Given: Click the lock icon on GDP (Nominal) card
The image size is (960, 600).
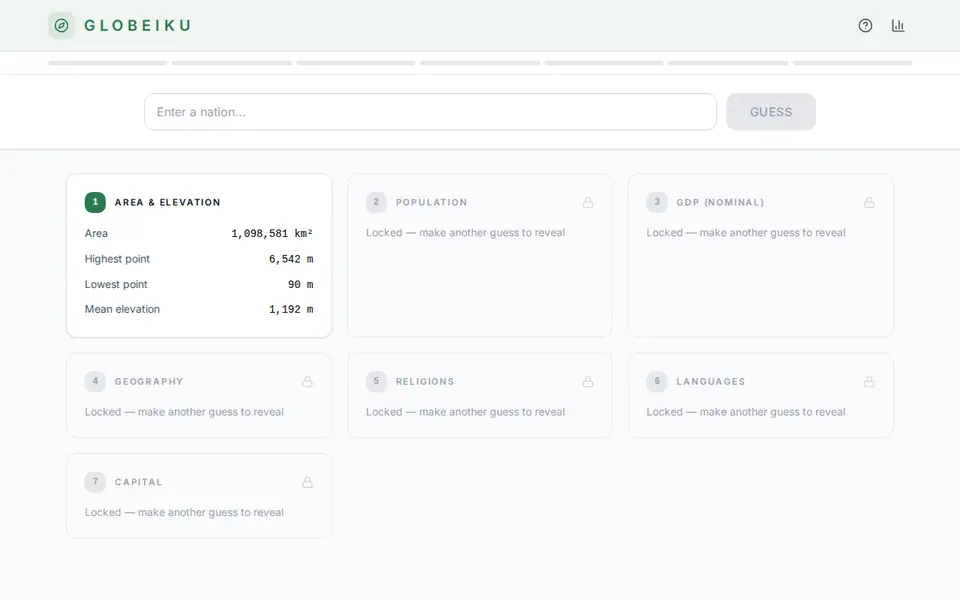Looking at the screenshot, I should tap(869, 203).
